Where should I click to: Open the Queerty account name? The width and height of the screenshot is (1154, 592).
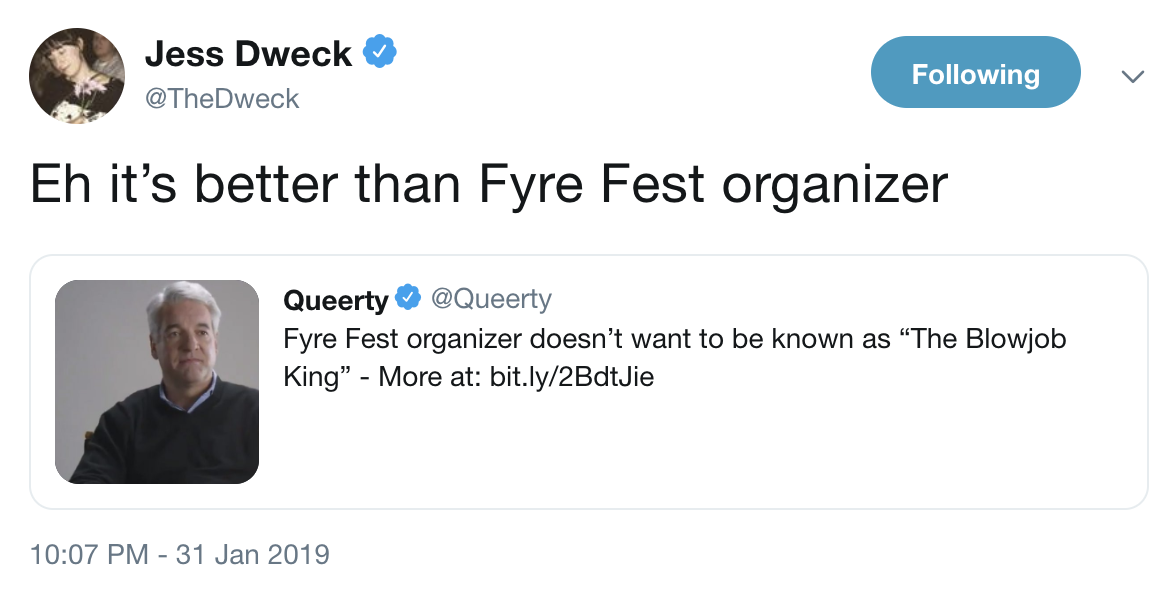click(x=335, y=299)
